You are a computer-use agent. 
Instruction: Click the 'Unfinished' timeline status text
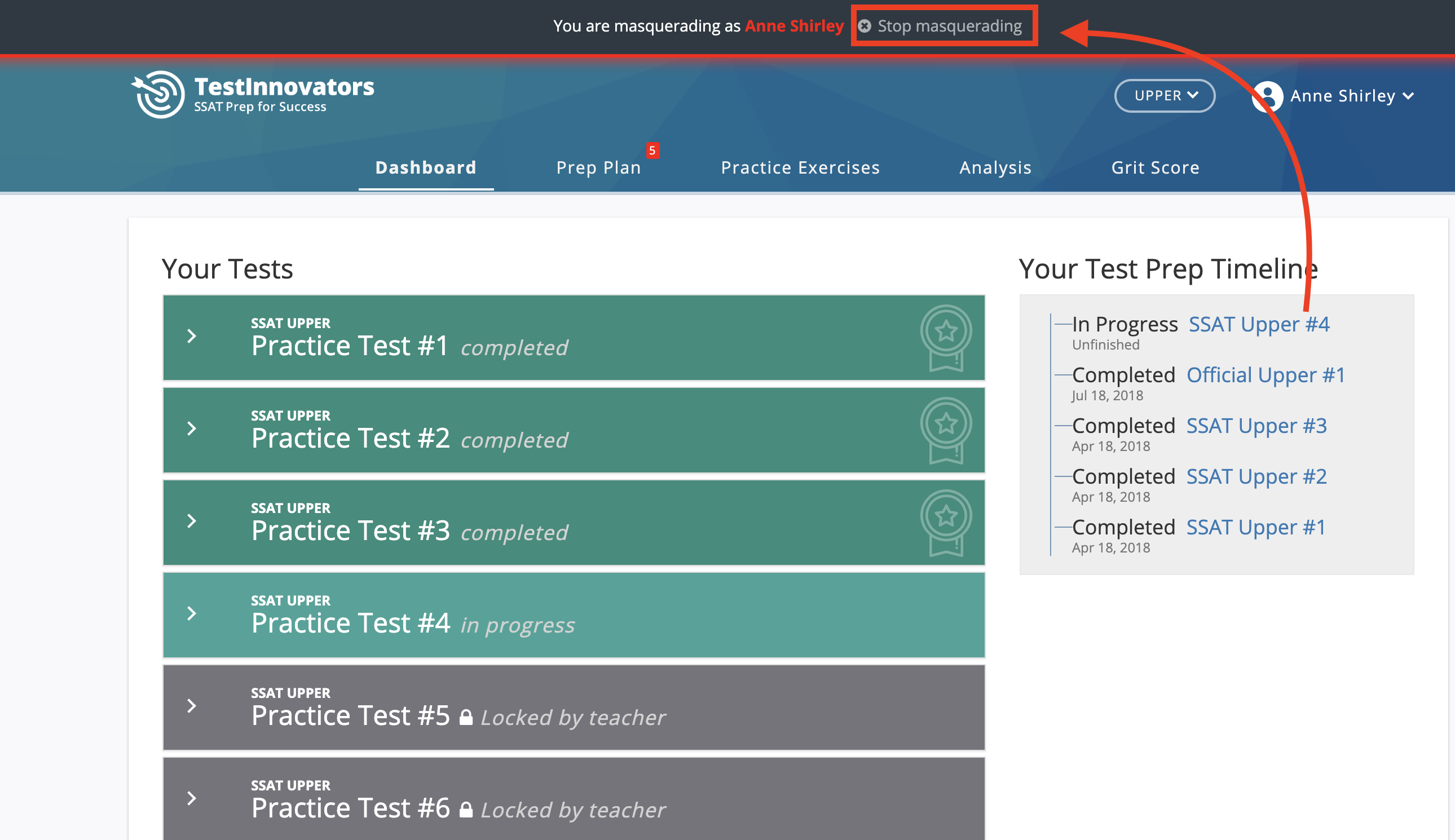pos(1106,344)
